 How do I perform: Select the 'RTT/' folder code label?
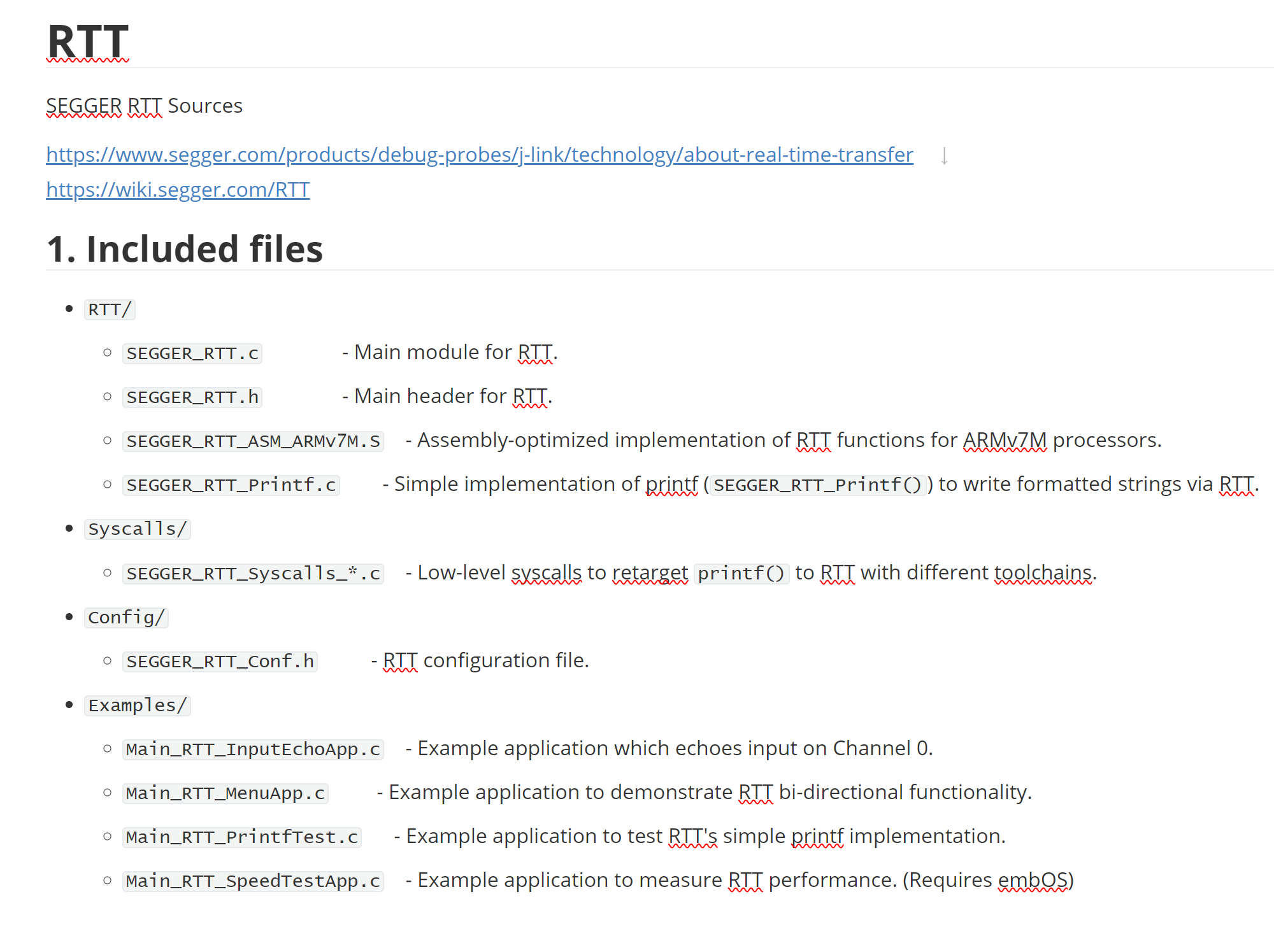tap(110, 309)
